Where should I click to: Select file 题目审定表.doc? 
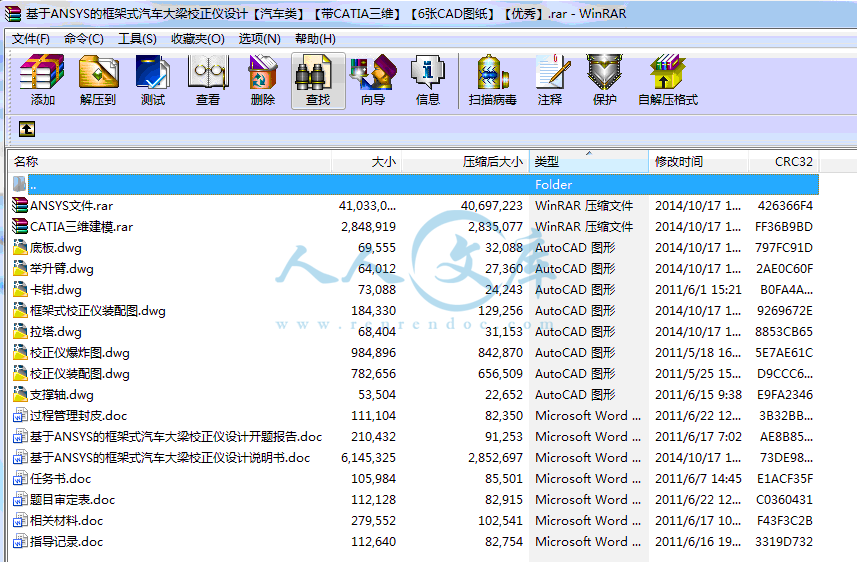click(72, 500)
